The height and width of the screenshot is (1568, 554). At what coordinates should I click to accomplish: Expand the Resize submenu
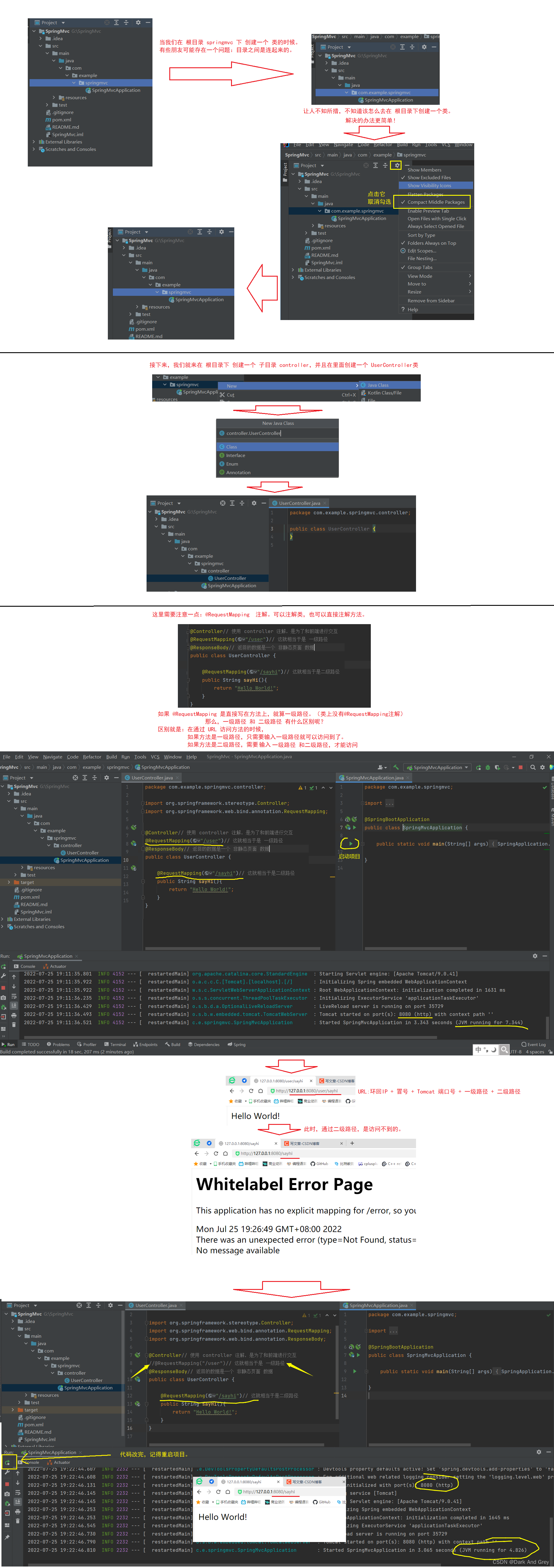(436, 292)
